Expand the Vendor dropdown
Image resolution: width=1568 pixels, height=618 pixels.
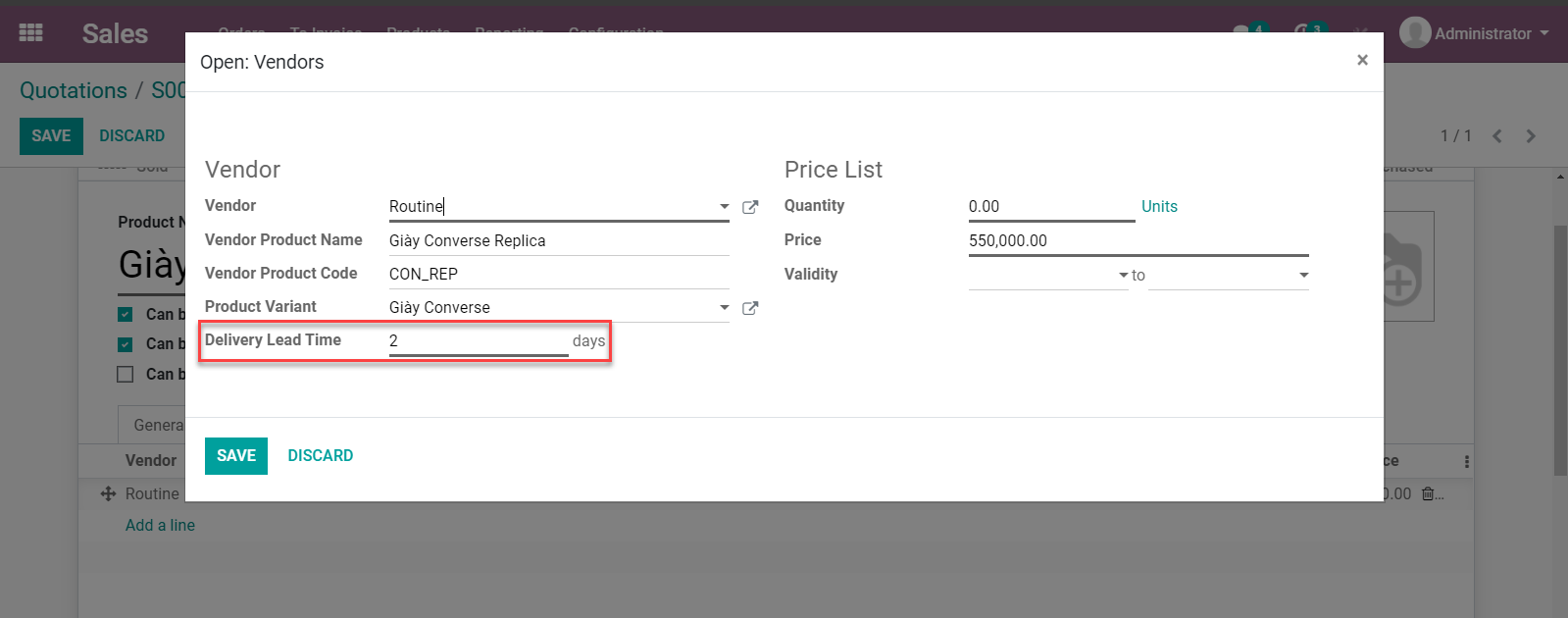(x=724, y=207)
